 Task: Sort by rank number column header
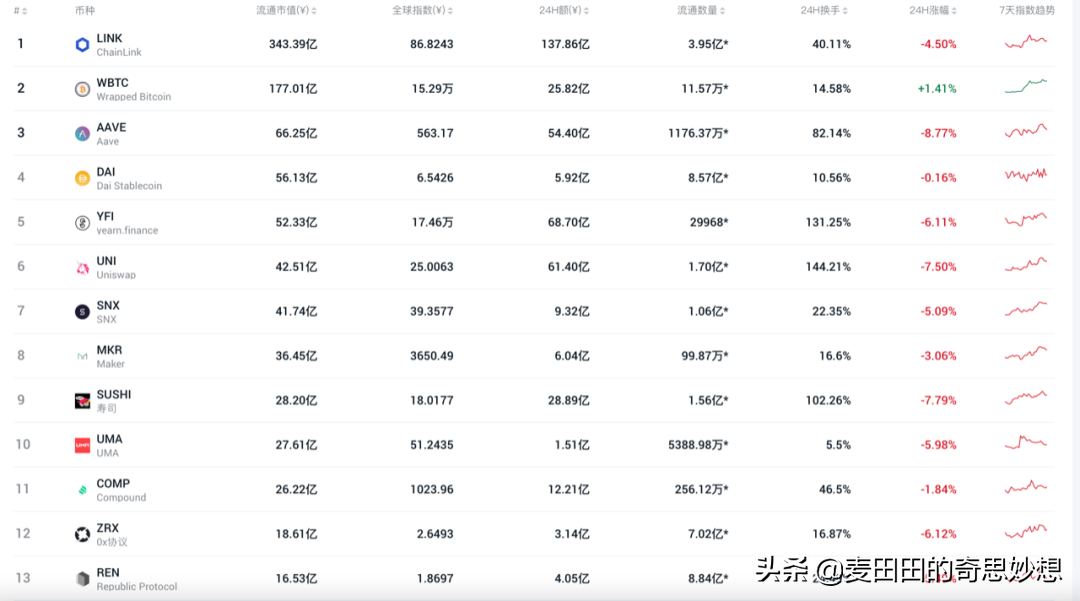point(21,10)
